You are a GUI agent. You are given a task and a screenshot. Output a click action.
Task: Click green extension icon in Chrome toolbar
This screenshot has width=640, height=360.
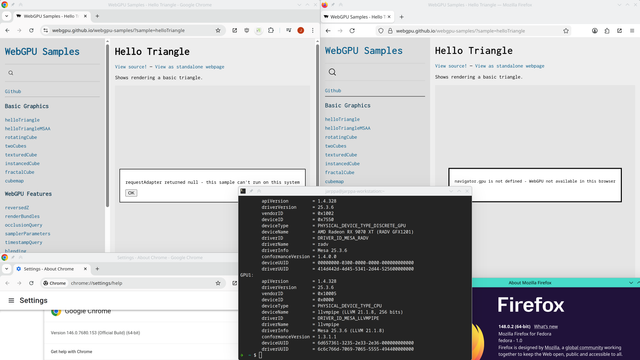pos(259,30)
